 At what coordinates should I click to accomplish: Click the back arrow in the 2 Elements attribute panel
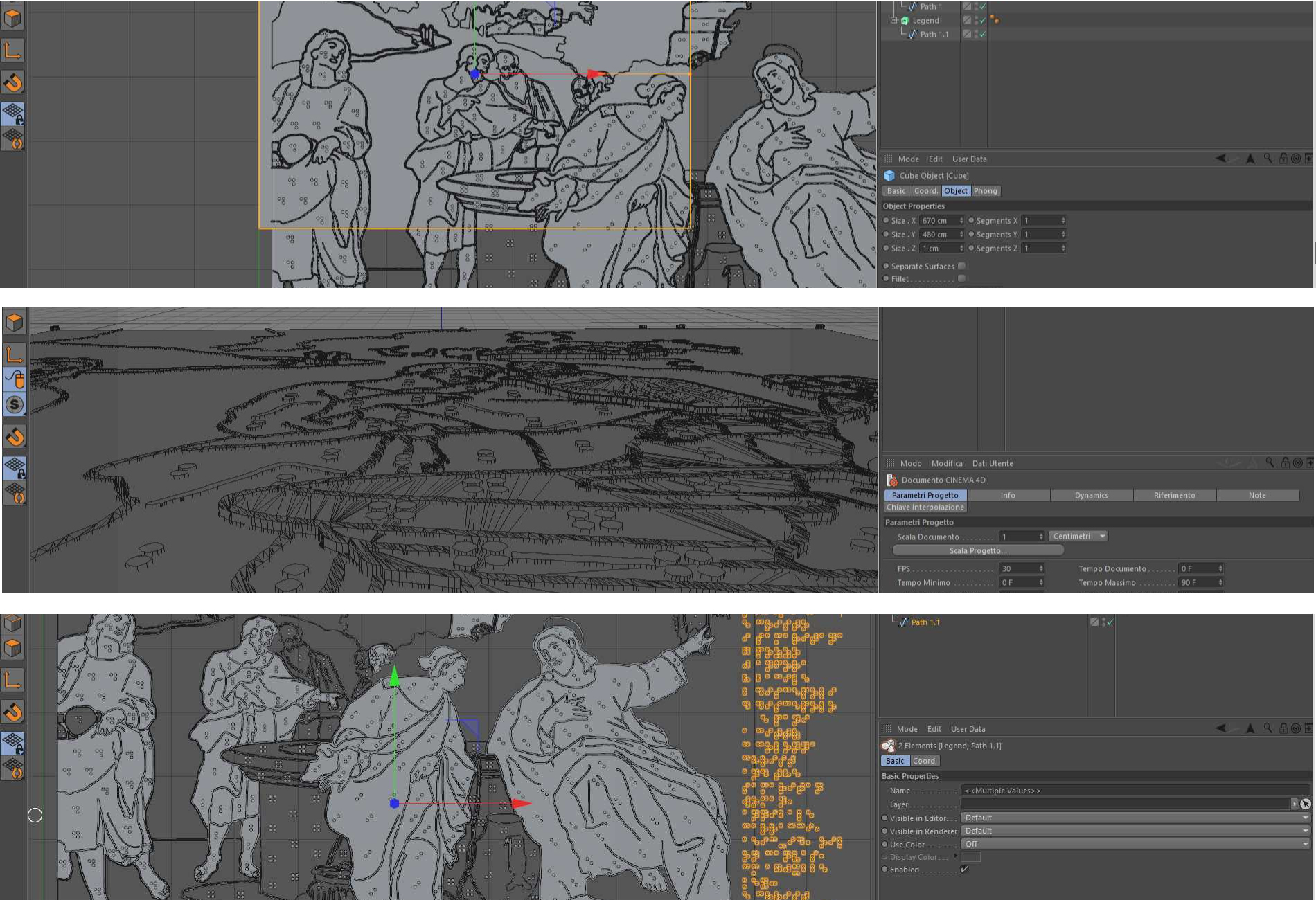(1221, 728)
